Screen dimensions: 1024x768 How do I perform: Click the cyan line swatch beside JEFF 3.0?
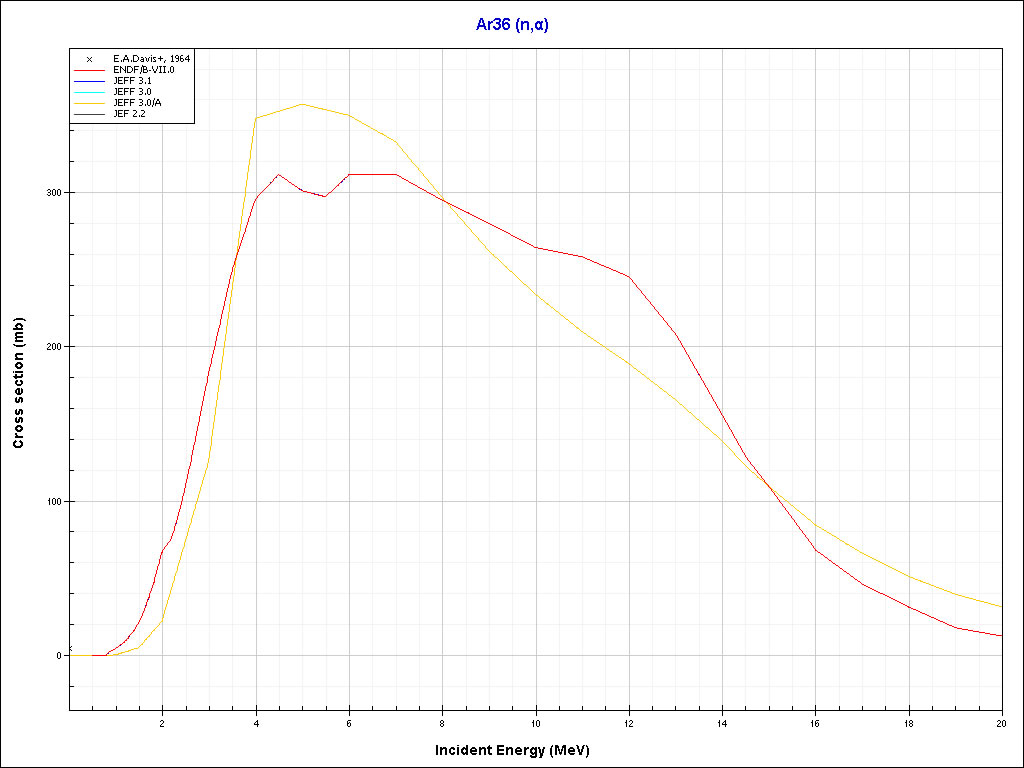tap(89, 92)
